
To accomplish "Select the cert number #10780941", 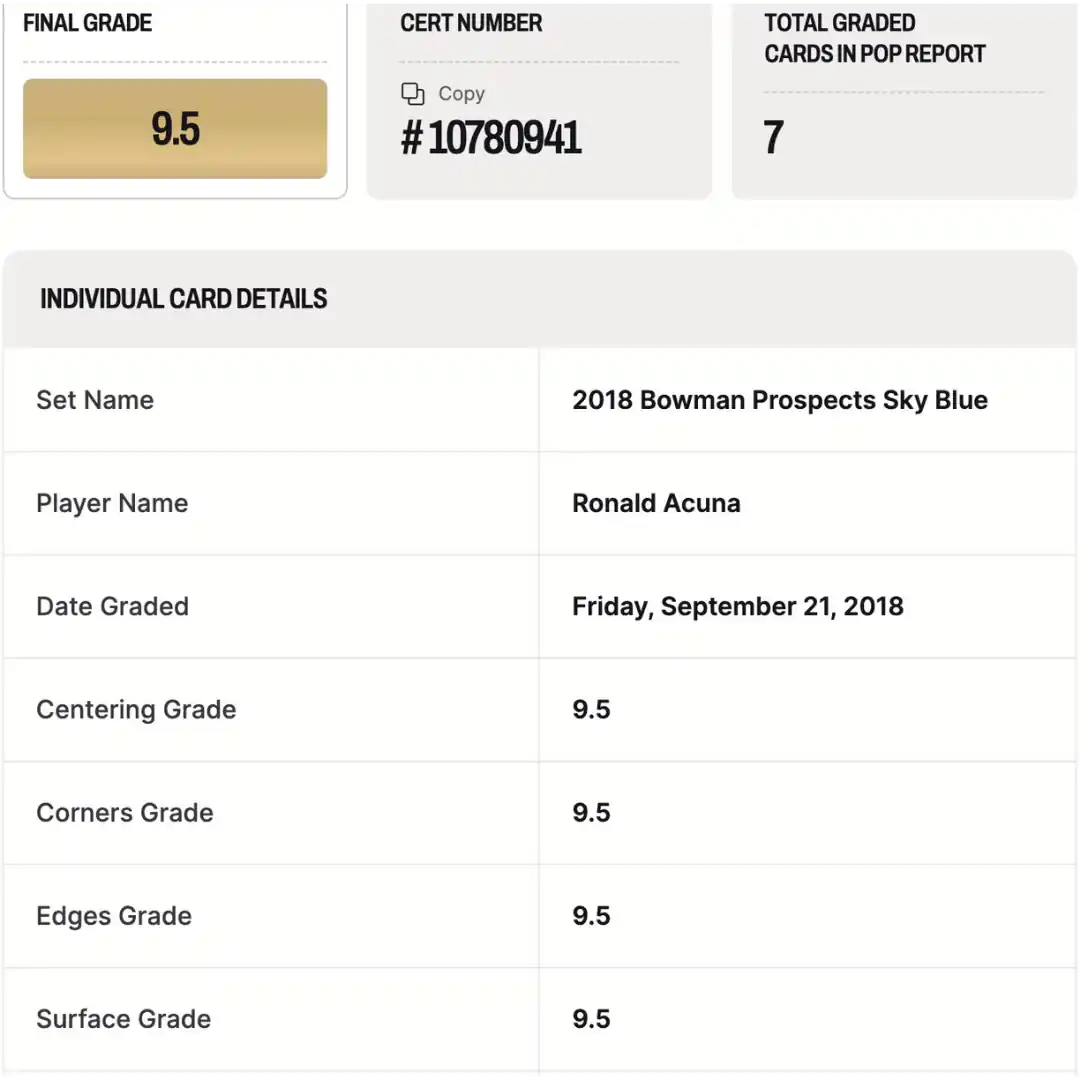I will pos(491,138).
